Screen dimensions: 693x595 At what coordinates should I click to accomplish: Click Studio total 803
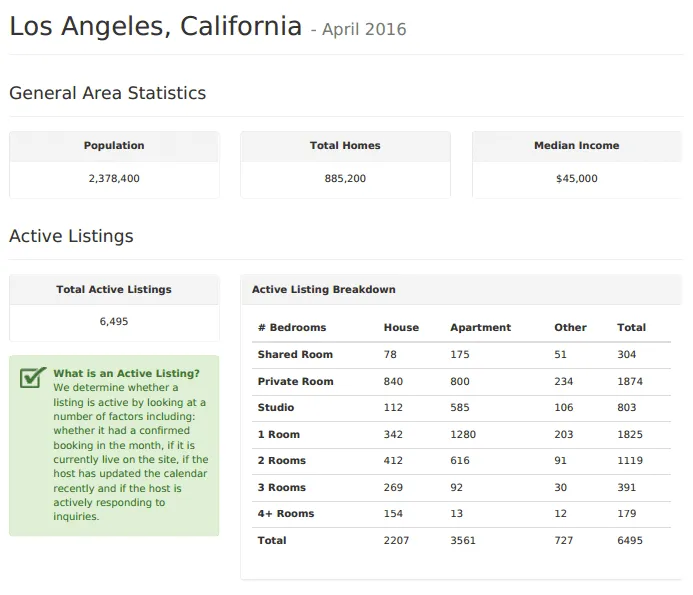[627, 408]
